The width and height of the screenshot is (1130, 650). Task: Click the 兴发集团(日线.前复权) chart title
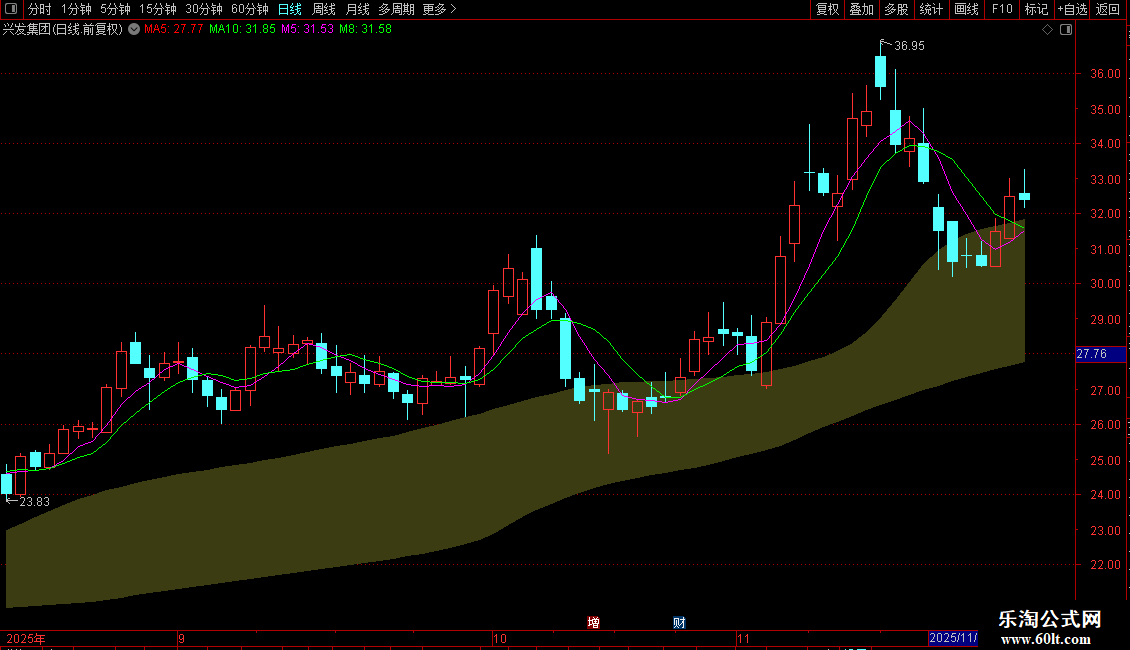click(63, 29)
